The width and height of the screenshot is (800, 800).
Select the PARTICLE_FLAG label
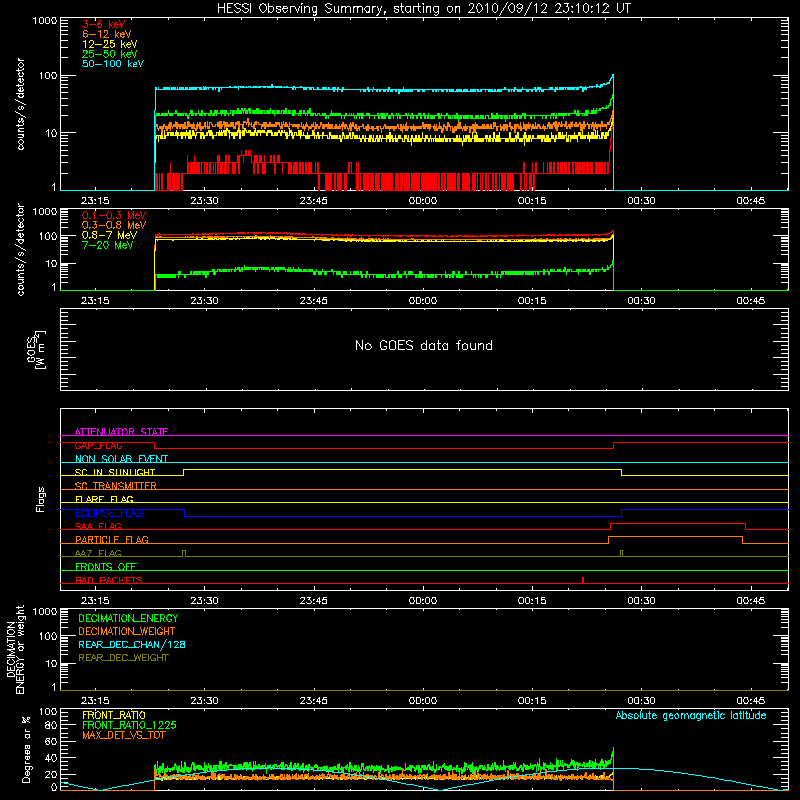pyautogui.click(x=112, y=539)
